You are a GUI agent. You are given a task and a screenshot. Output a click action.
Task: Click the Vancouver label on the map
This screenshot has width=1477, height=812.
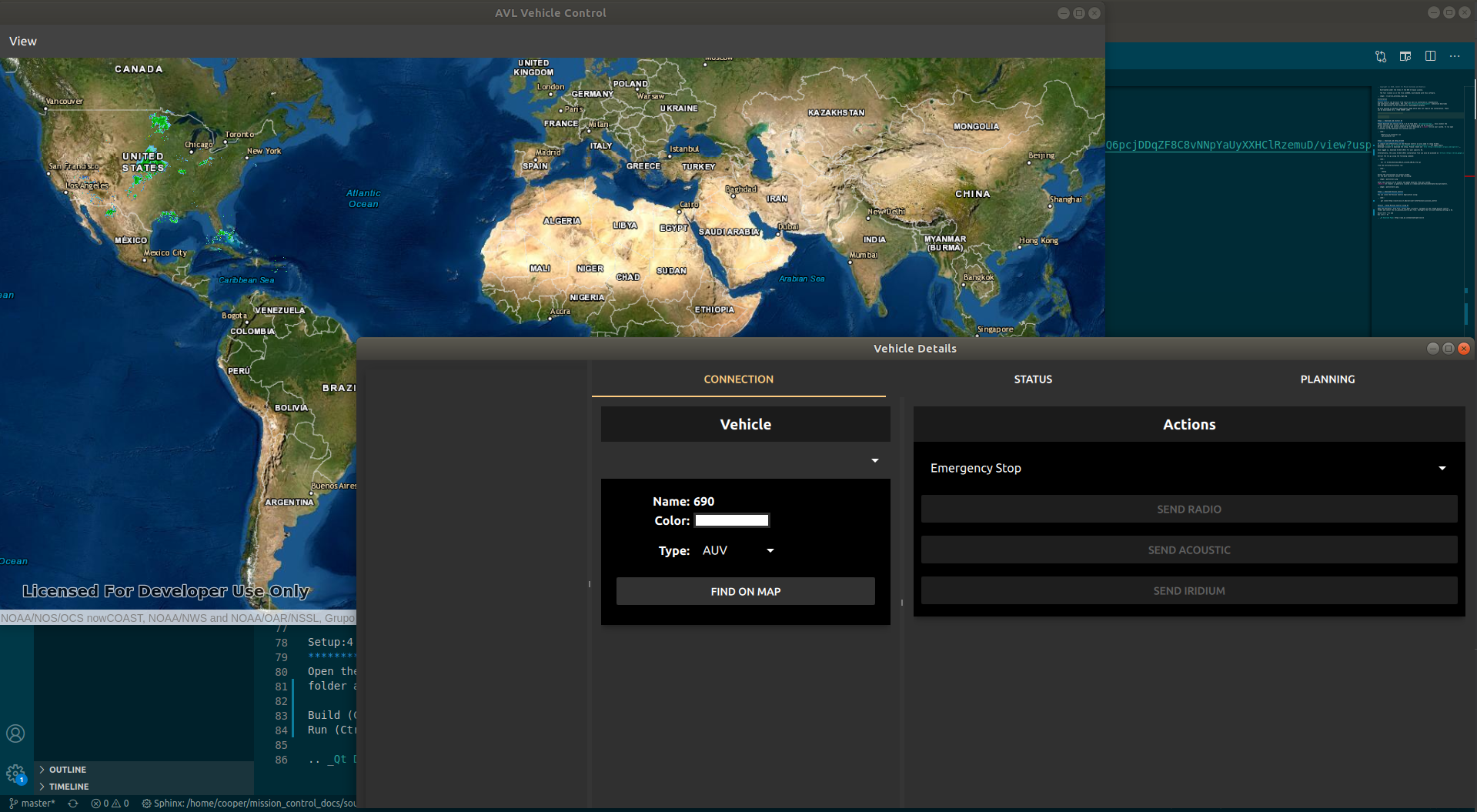click(64, 101)
